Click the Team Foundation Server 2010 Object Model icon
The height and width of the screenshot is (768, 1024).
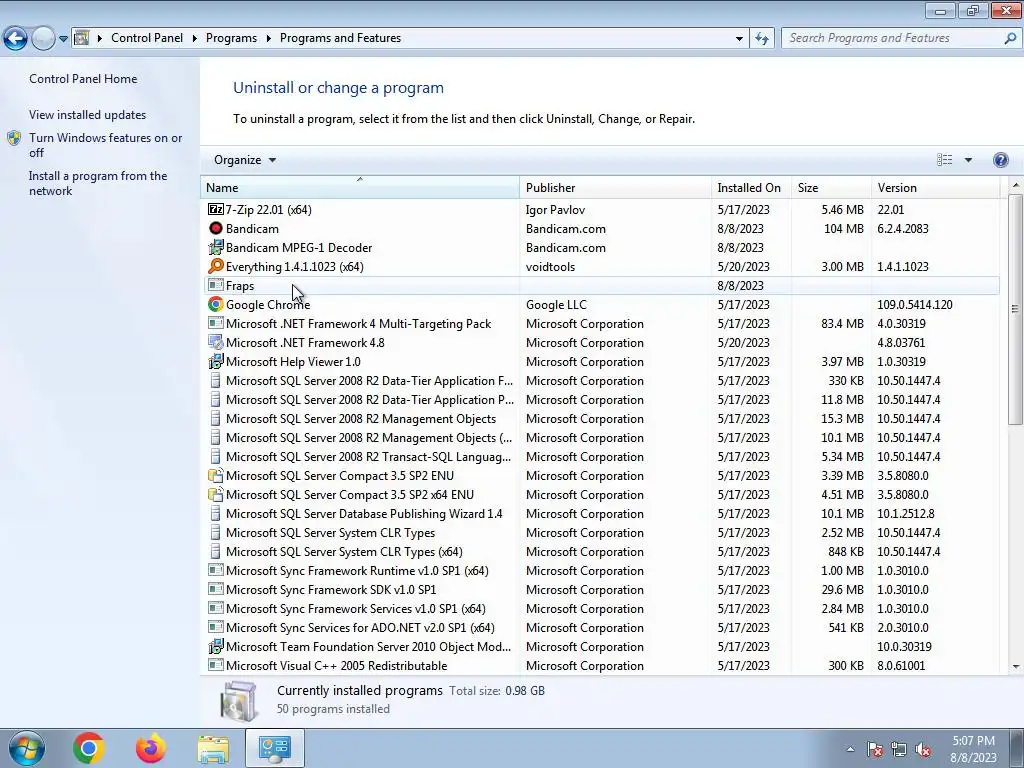click(x=216, y=647)
